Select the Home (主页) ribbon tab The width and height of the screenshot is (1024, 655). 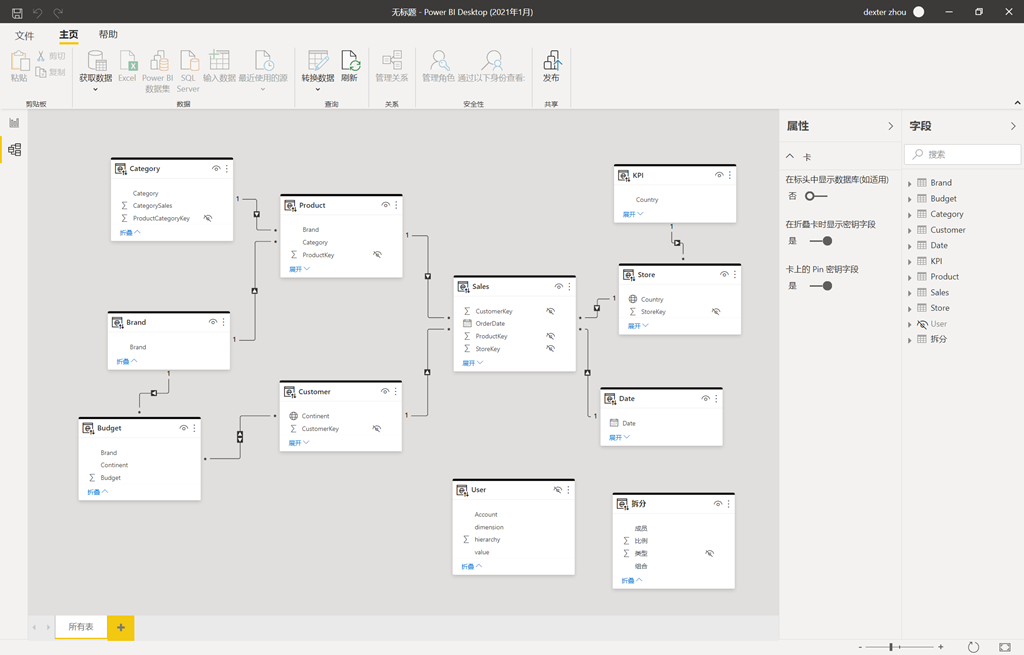[x=69, y=35]
